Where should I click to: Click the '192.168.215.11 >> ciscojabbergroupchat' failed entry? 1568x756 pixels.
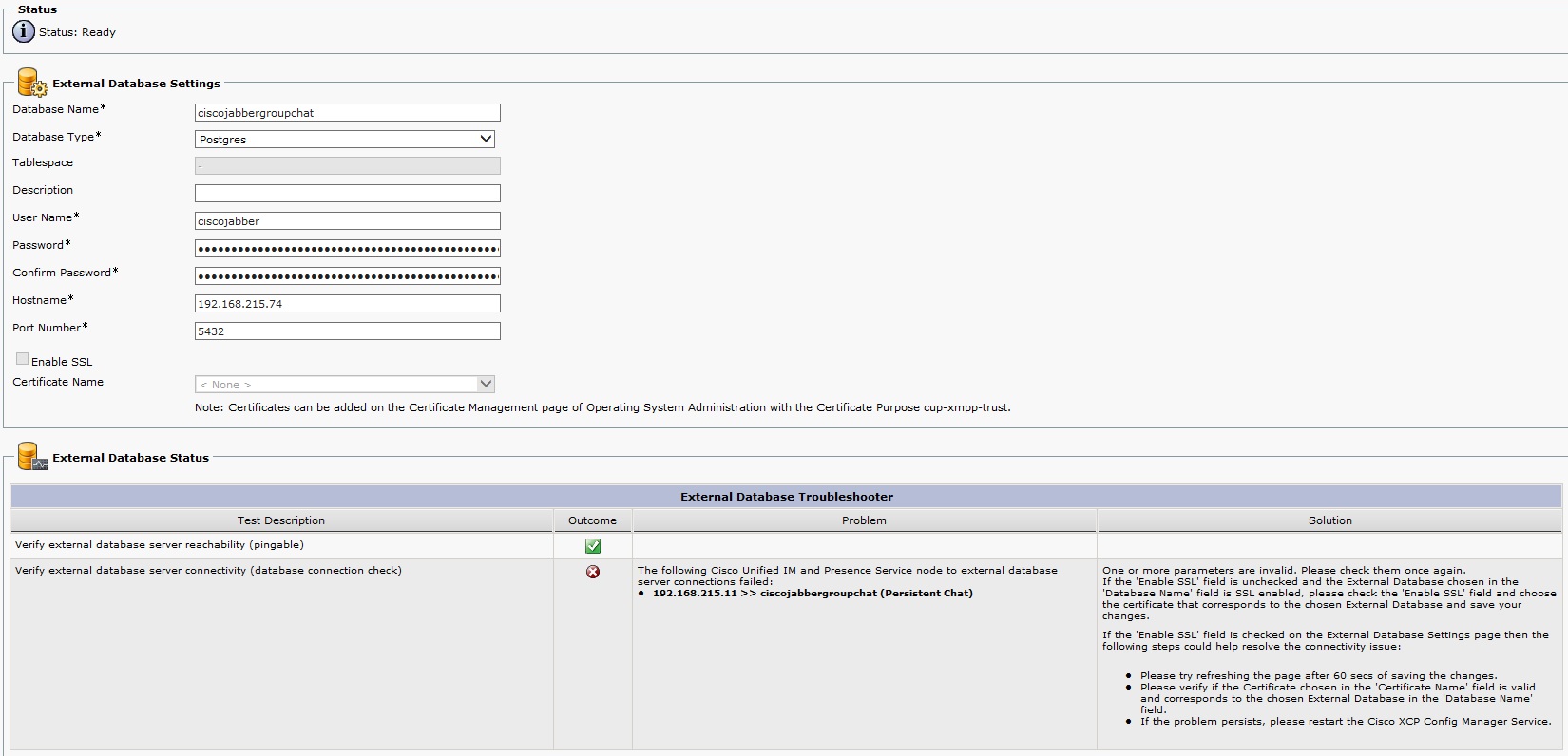coord(813,593)
